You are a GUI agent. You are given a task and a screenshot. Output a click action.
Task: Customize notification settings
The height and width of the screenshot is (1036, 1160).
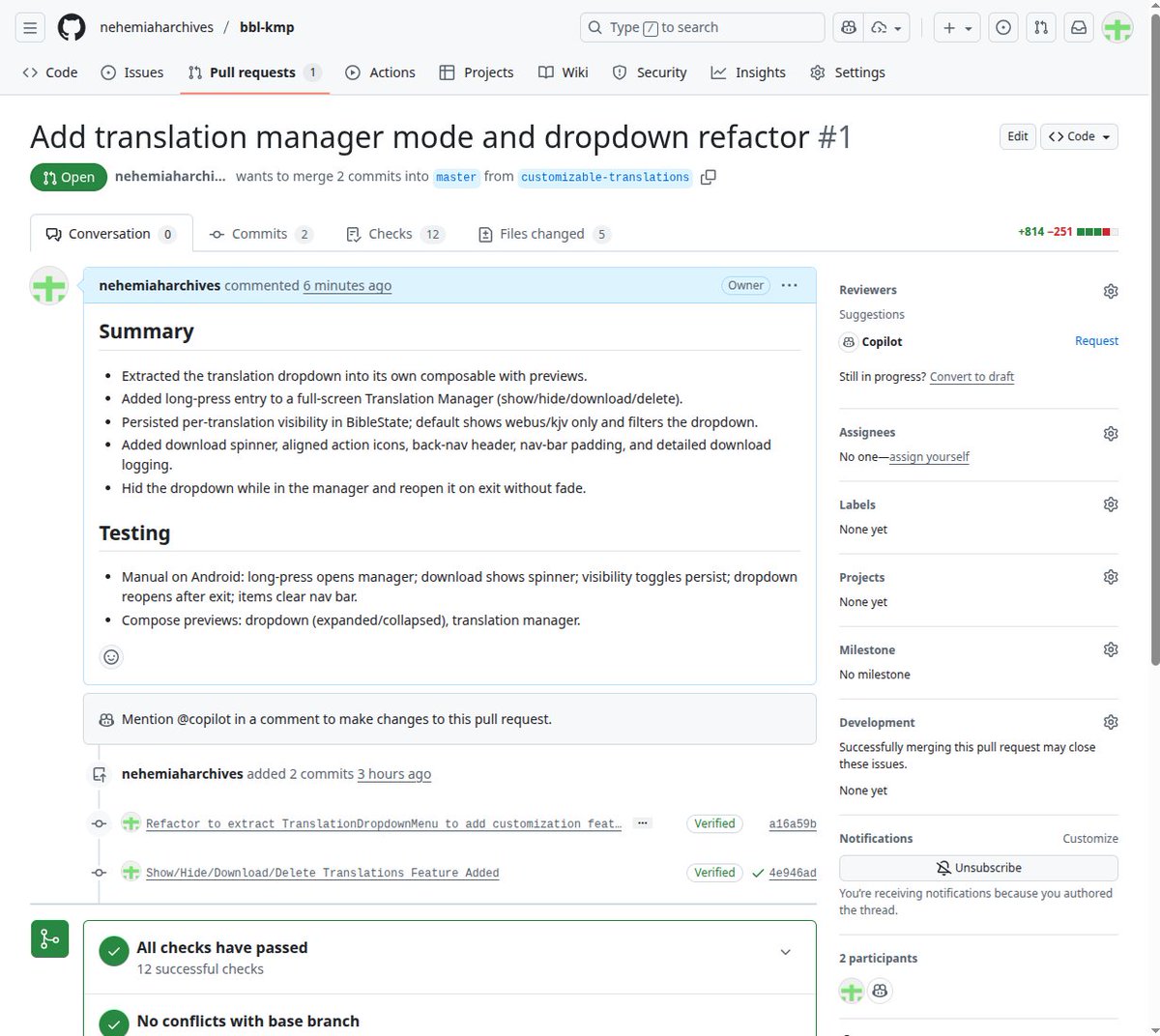tap(1090, 839)
